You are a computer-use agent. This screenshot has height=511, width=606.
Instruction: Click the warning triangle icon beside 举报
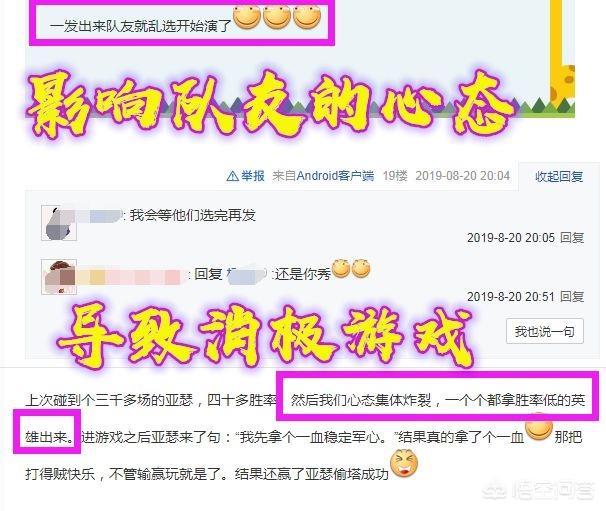coord(233,176)
